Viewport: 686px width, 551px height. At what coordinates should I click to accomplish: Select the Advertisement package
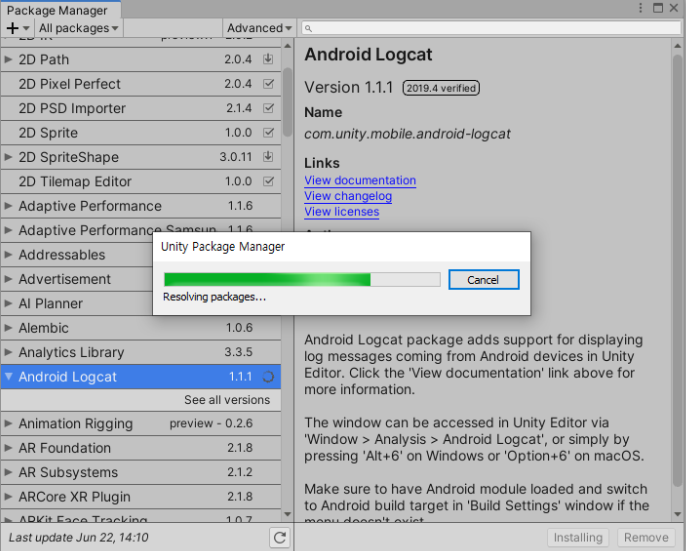coord(77,279)
